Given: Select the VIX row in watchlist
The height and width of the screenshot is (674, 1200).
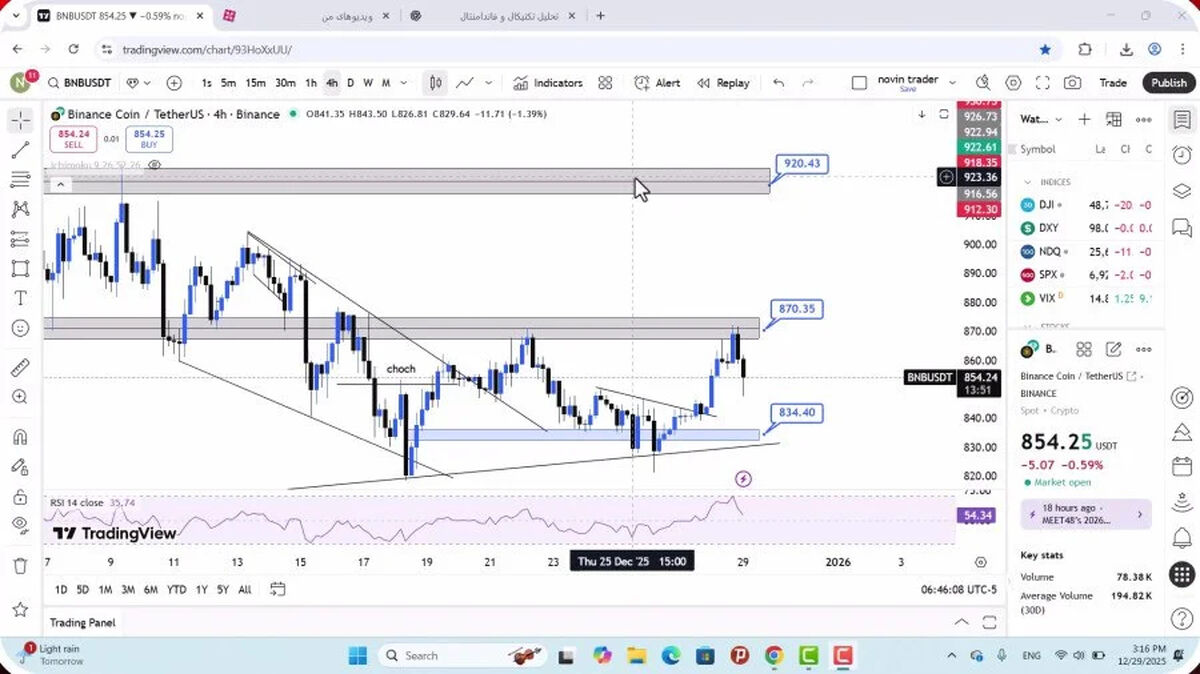Looking at the screenshot, I should pyautogui.click(x=1086, y=298).
